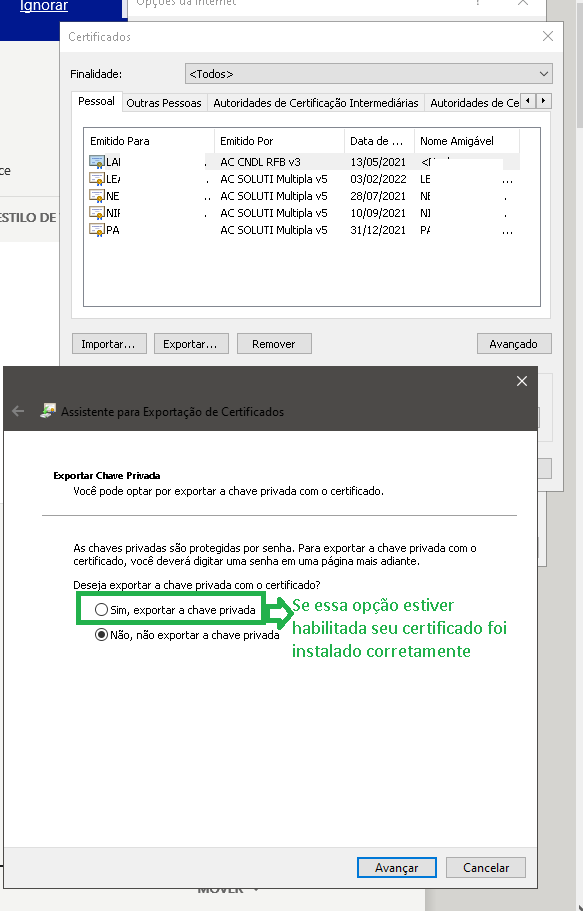This screenshot has width=583, height=911.
Task: Click the certificate icon dated 31/12/2021
Action: click(x=96, y=230)
